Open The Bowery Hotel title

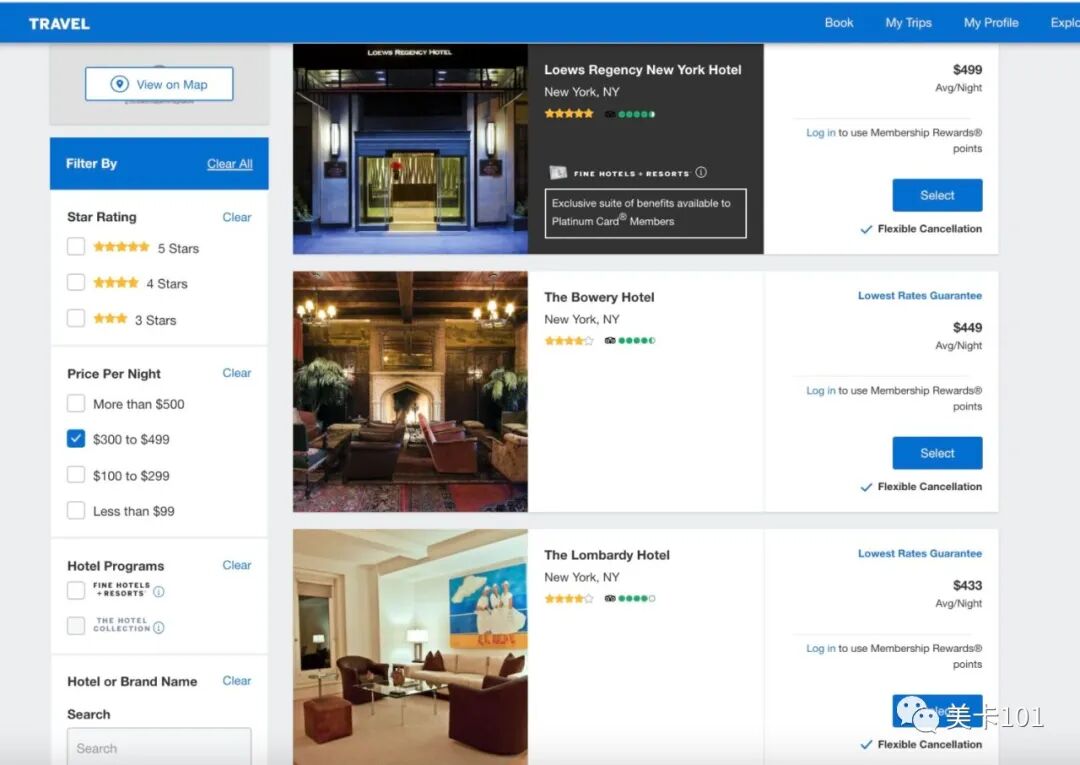599,297
